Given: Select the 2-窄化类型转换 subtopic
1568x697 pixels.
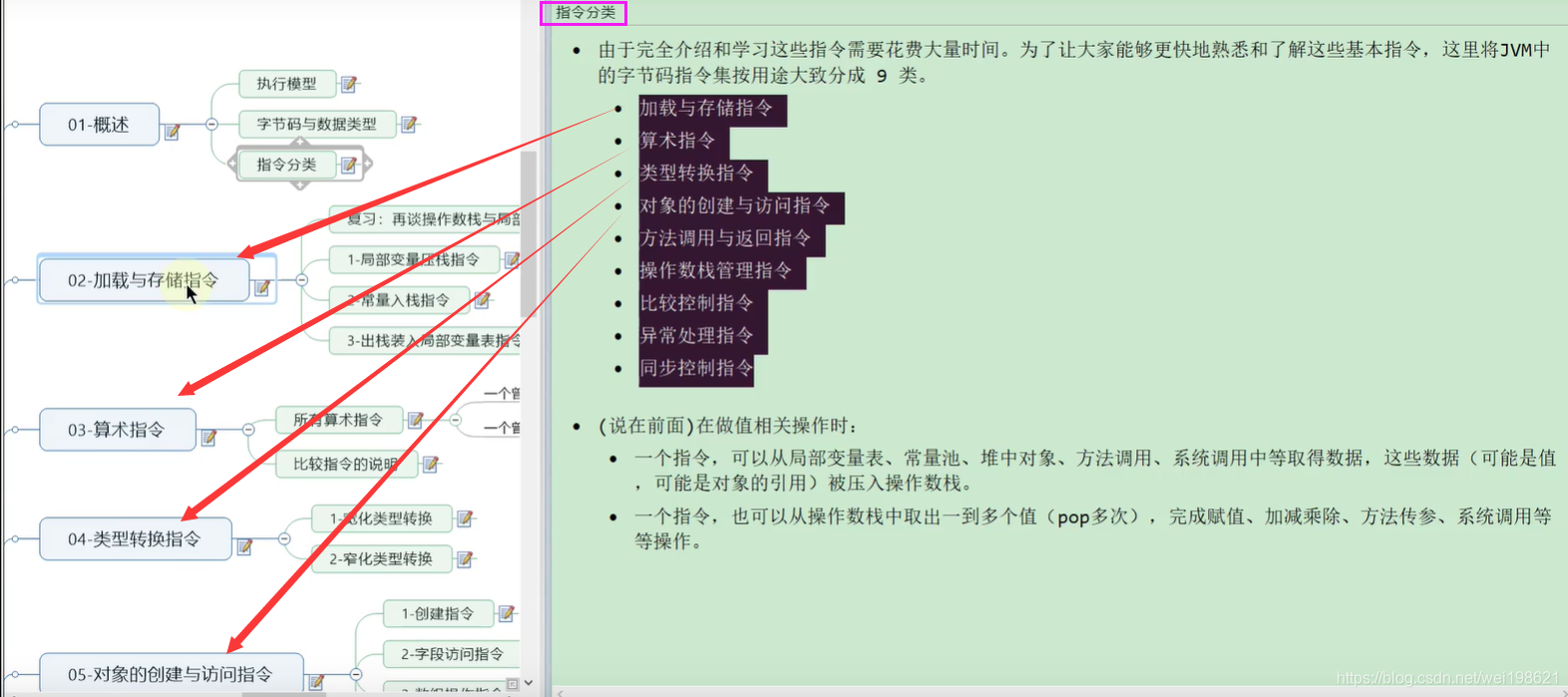Looking at the screenshot, I should [x=381, y=559].
